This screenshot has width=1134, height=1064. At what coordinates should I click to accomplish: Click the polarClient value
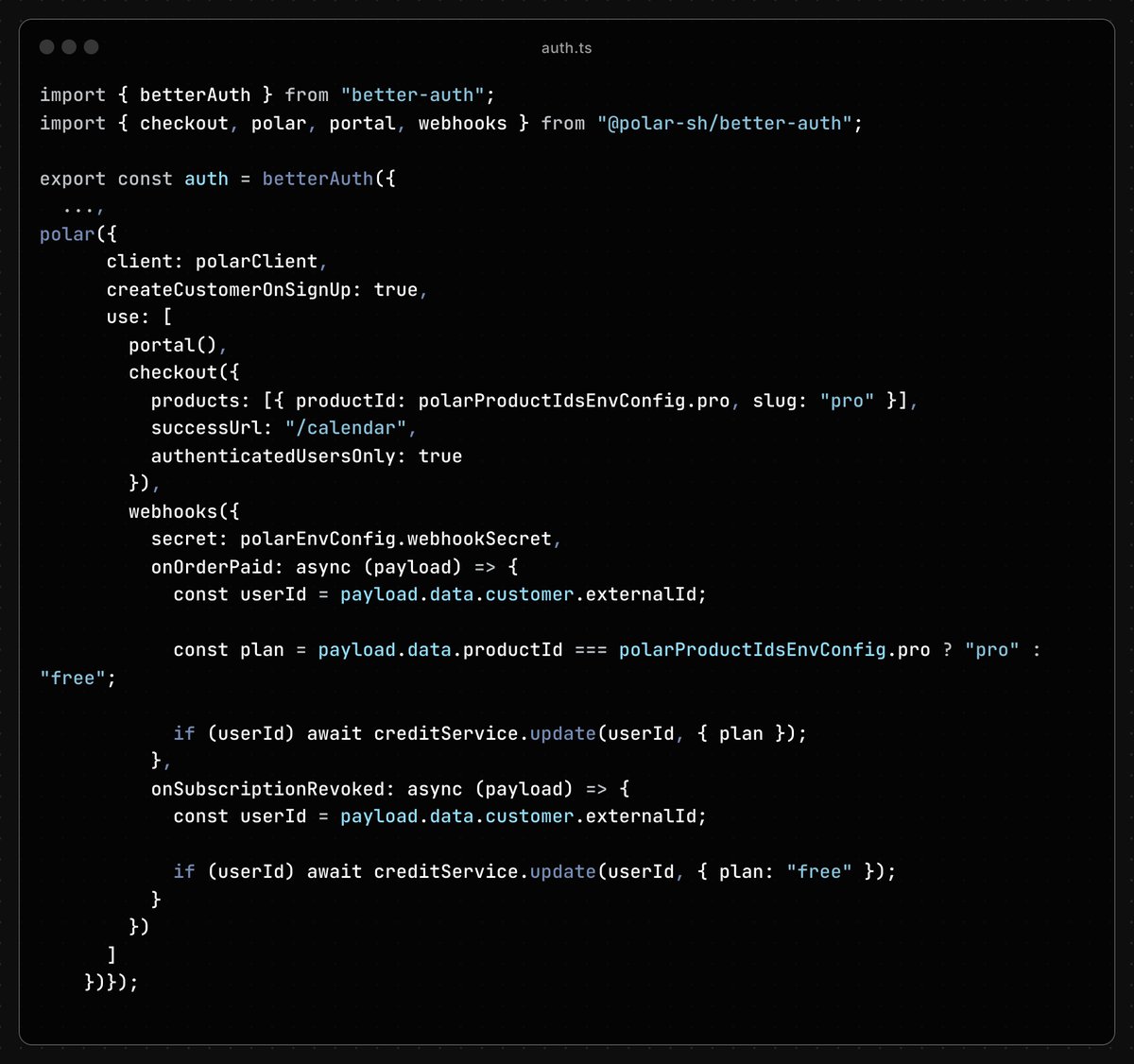click(x=256, y=262)
